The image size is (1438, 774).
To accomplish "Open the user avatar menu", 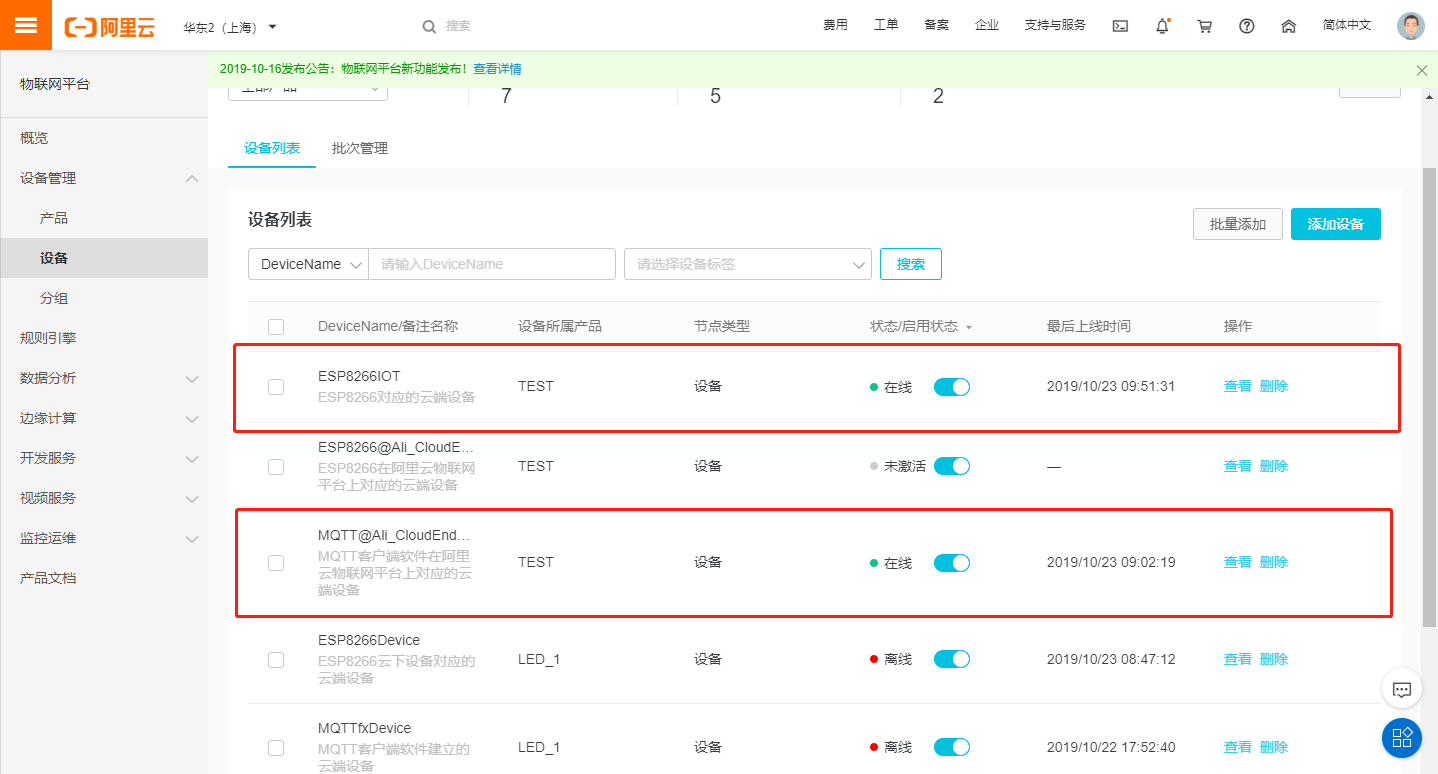I will pyautogui.click(x=1410, y=26).
